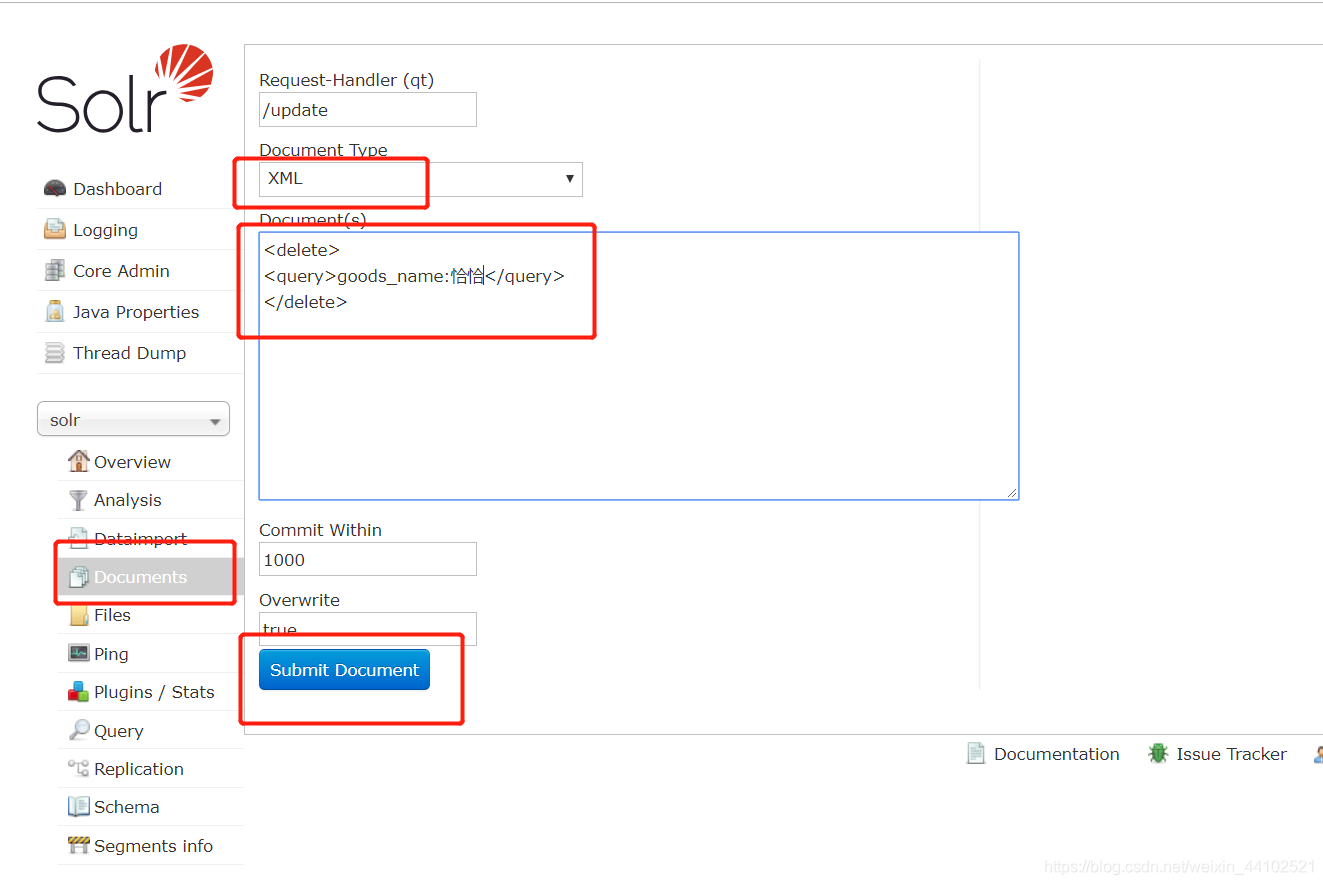The width and height of the screenshot is (1323, 885).
Task: Click the Issue Tracker bug icon
Action: 1158,753
